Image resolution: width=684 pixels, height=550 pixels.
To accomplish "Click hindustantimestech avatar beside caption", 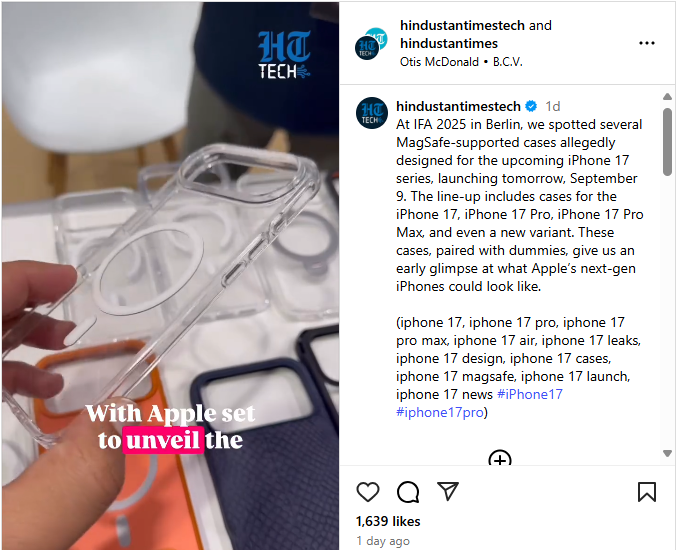I will (x=372, y=113).
